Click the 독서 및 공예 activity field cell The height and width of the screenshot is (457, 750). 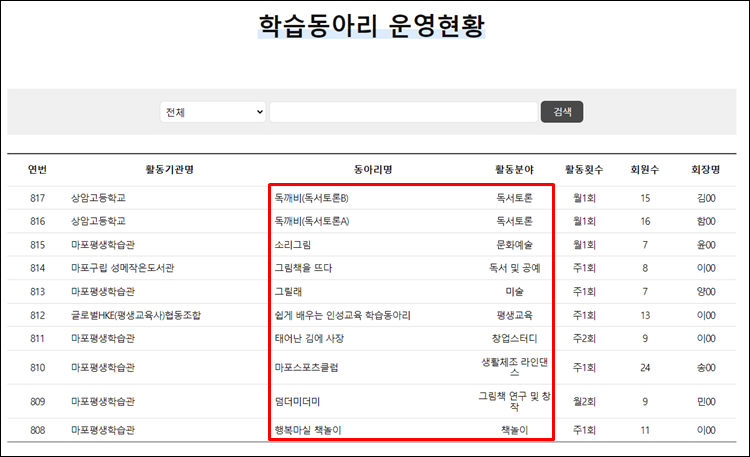click(514, 268)
